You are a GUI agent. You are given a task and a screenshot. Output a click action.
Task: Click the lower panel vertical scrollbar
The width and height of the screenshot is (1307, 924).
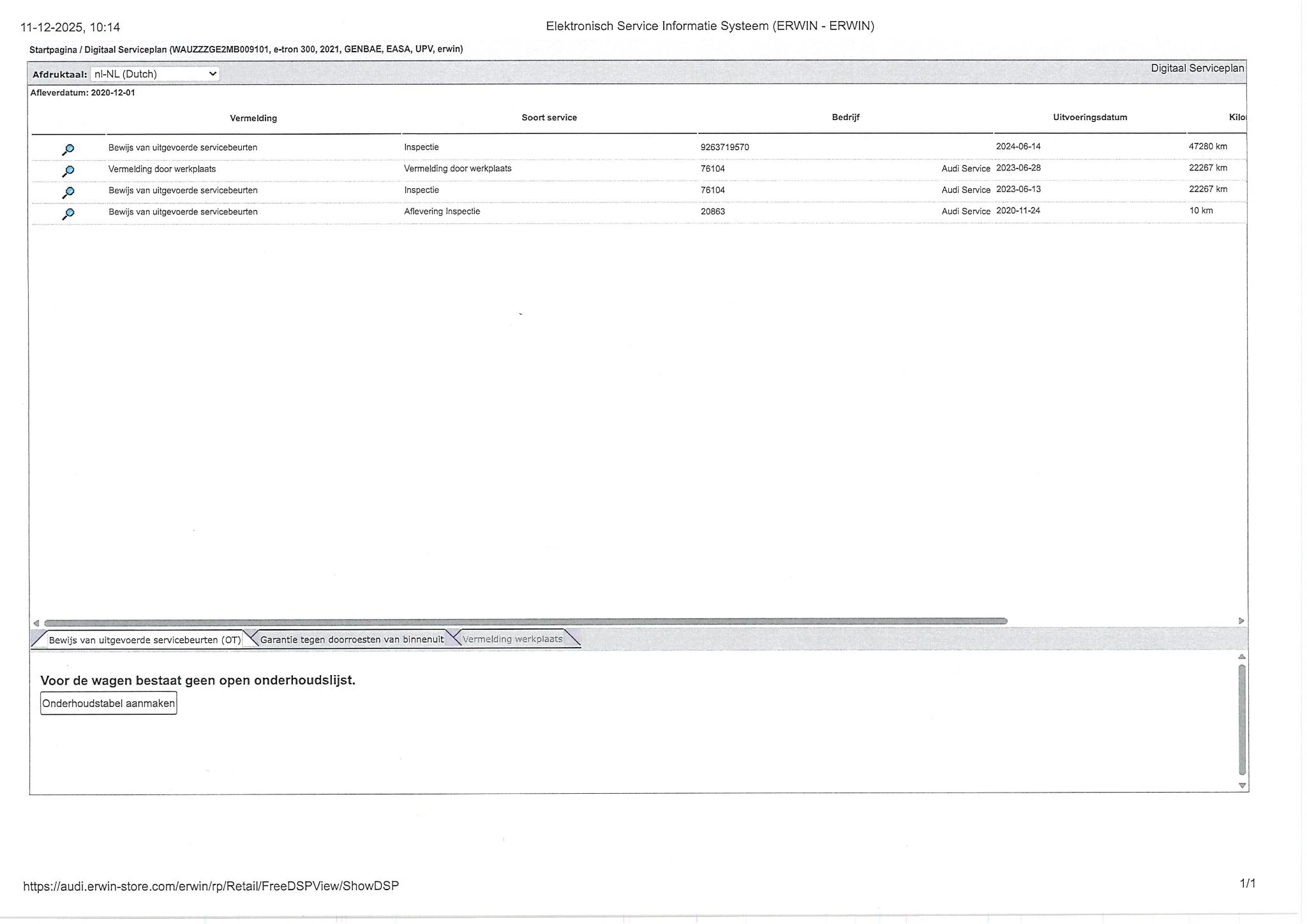coord(1242,719)
